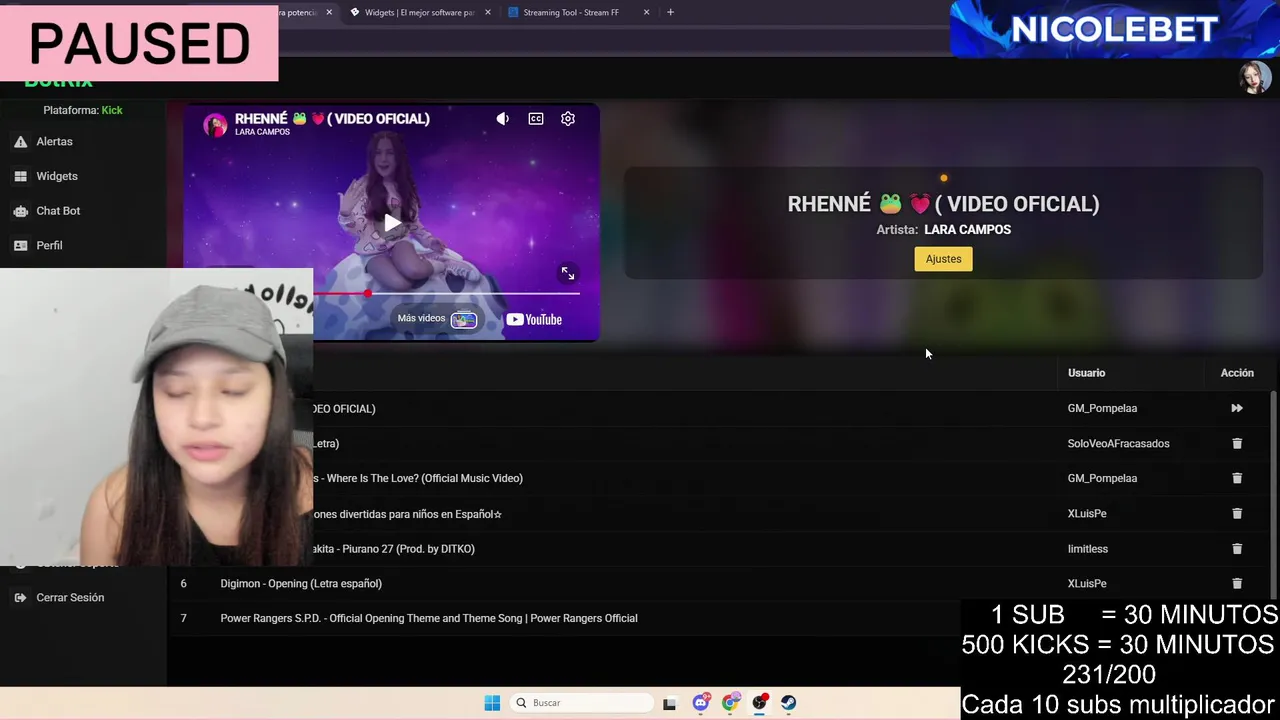Image resolution: width=1280 pixels, height=720 pixels.
Task: Click the Cerrar Sesión logout arrow icon
Action: [x=20, y=598]
